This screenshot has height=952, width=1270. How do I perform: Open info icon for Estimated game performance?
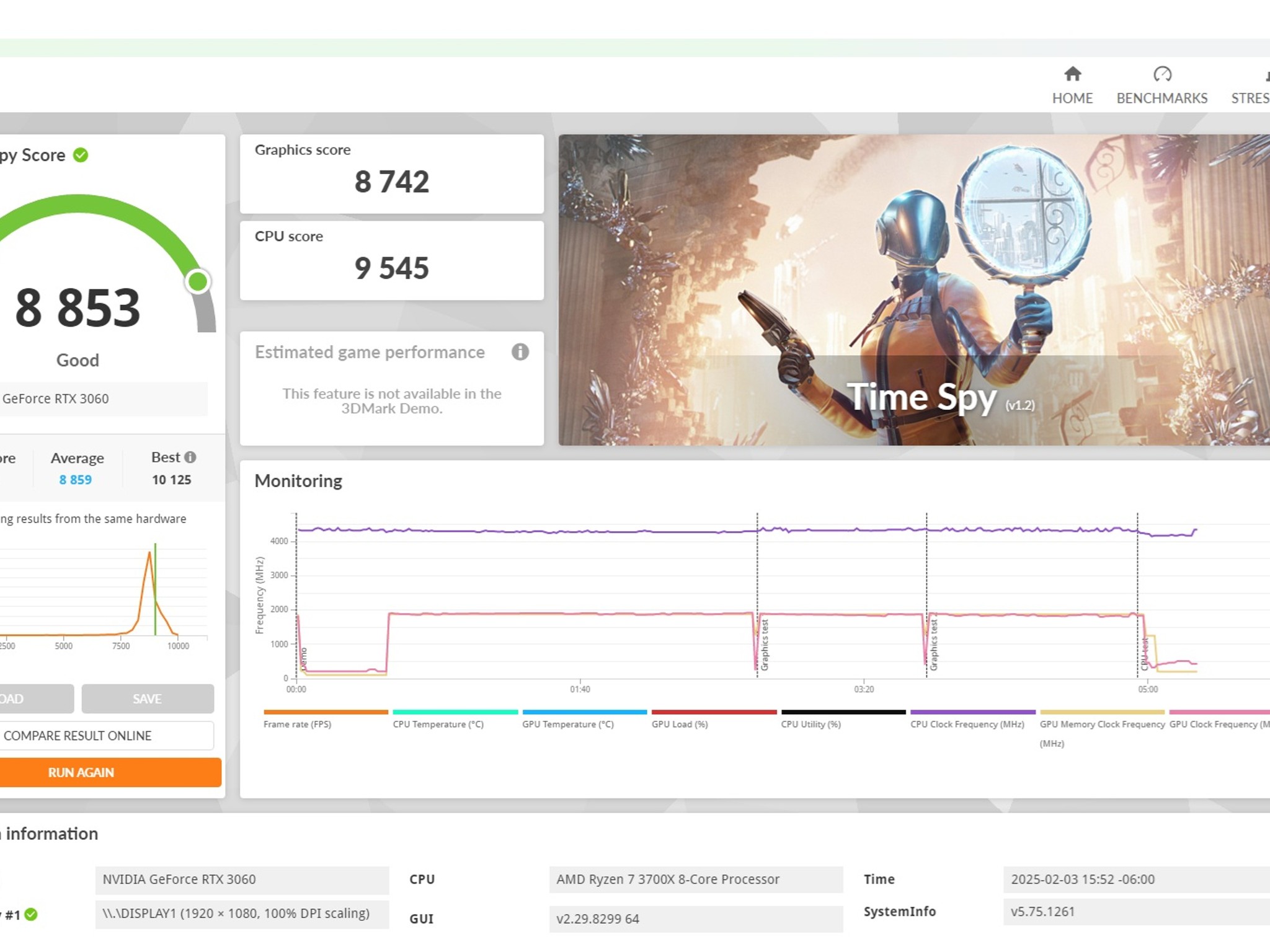coord(520,352)
